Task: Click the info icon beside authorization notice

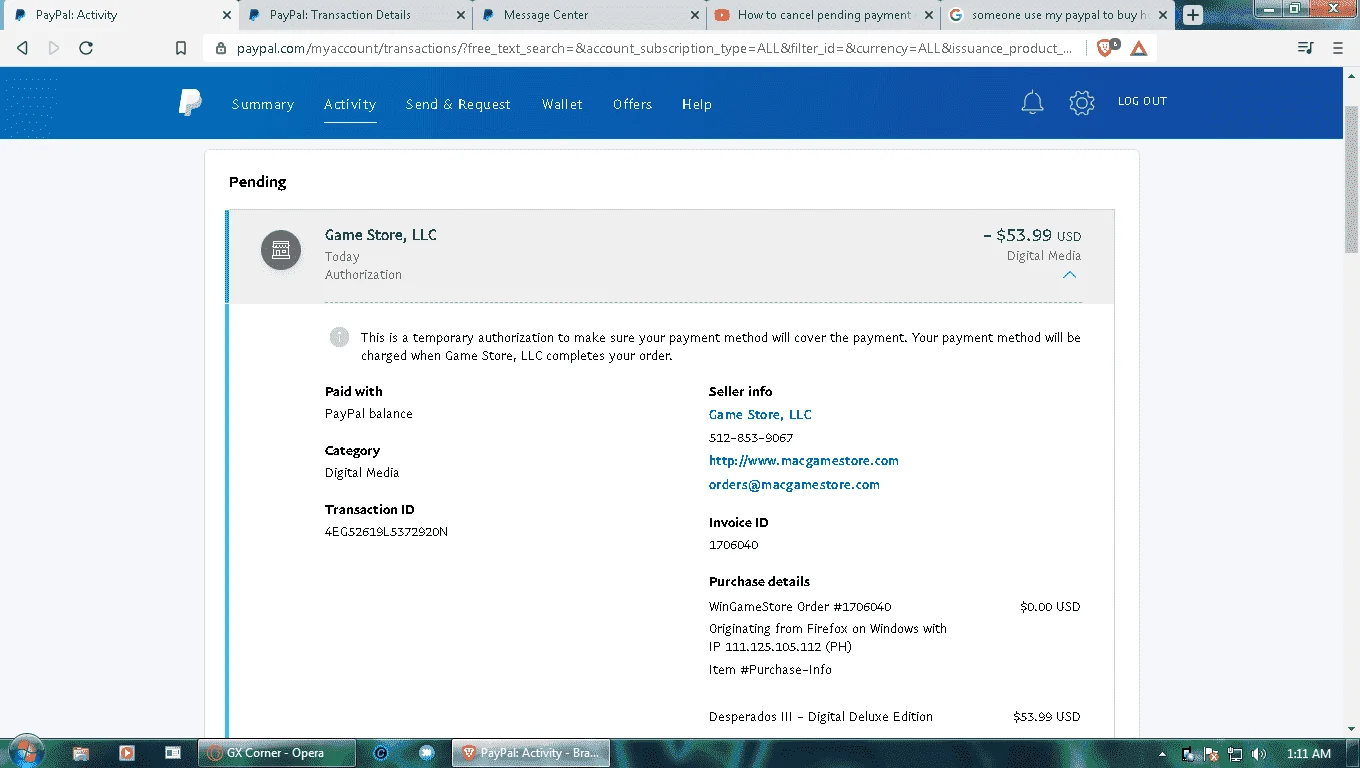Action: coord(339,337)
